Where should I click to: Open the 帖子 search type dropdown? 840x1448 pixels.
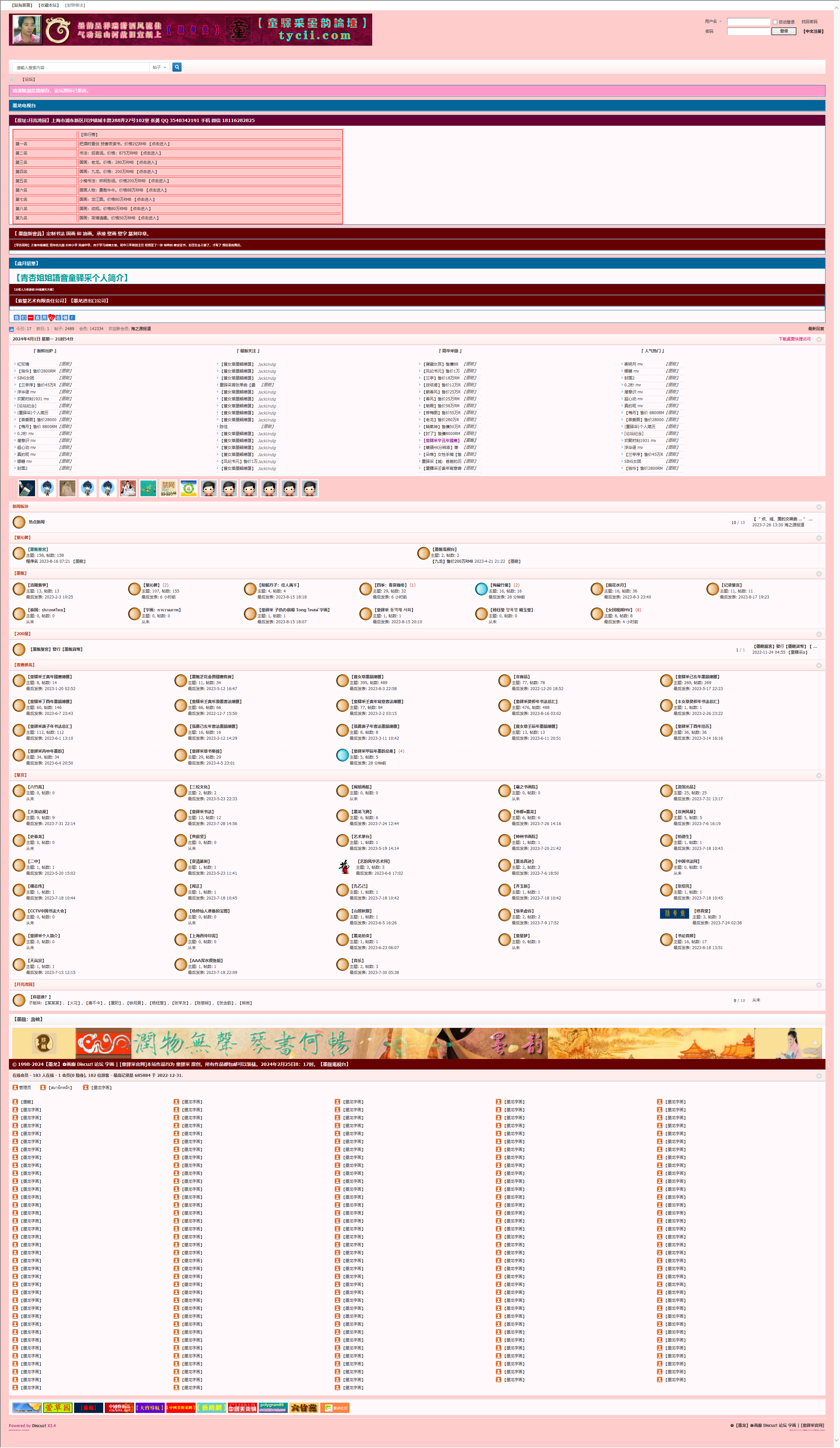coord(159,67)
